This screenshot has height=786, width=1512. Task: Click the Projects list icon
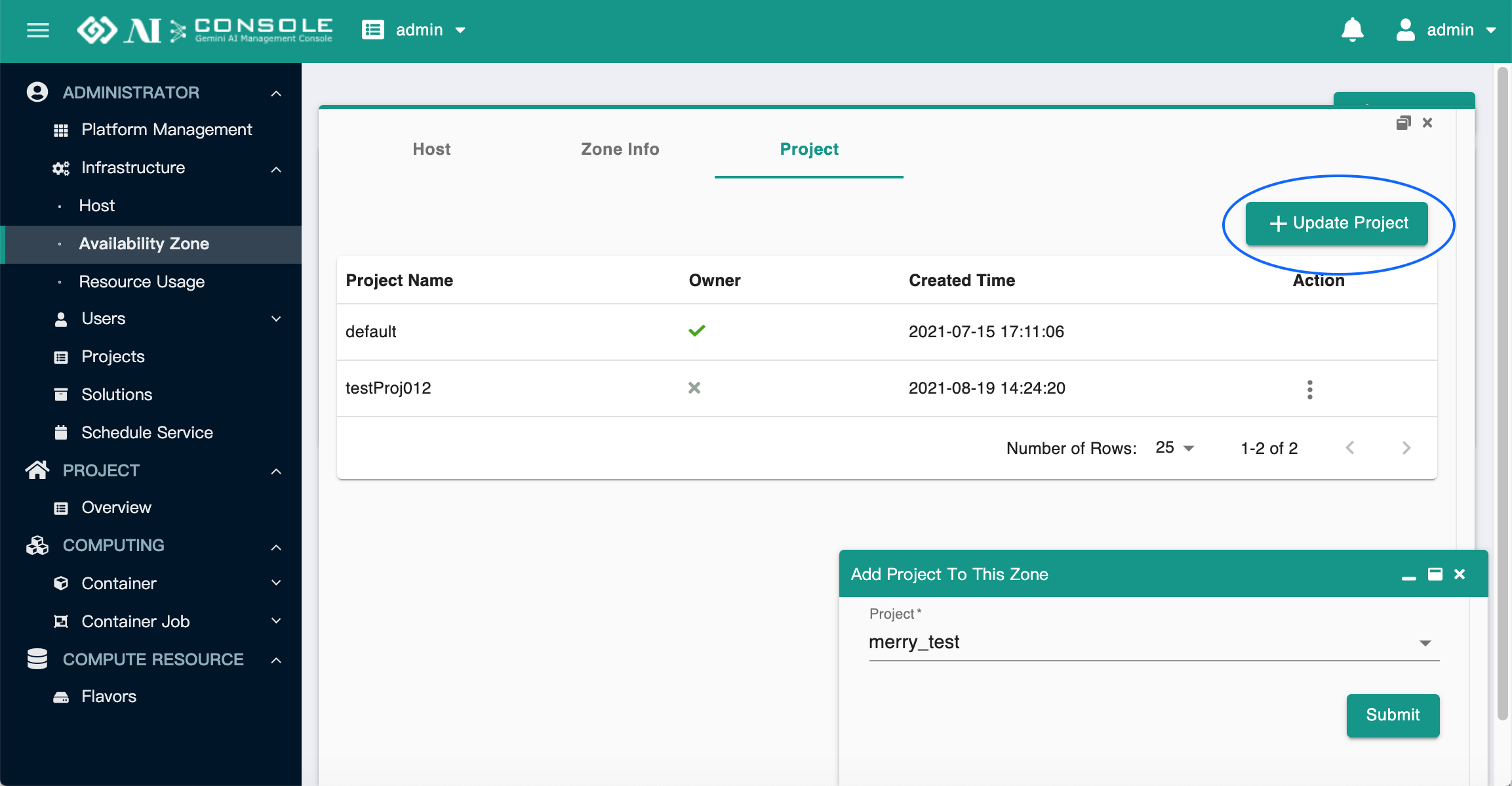(x=61, y=358)
